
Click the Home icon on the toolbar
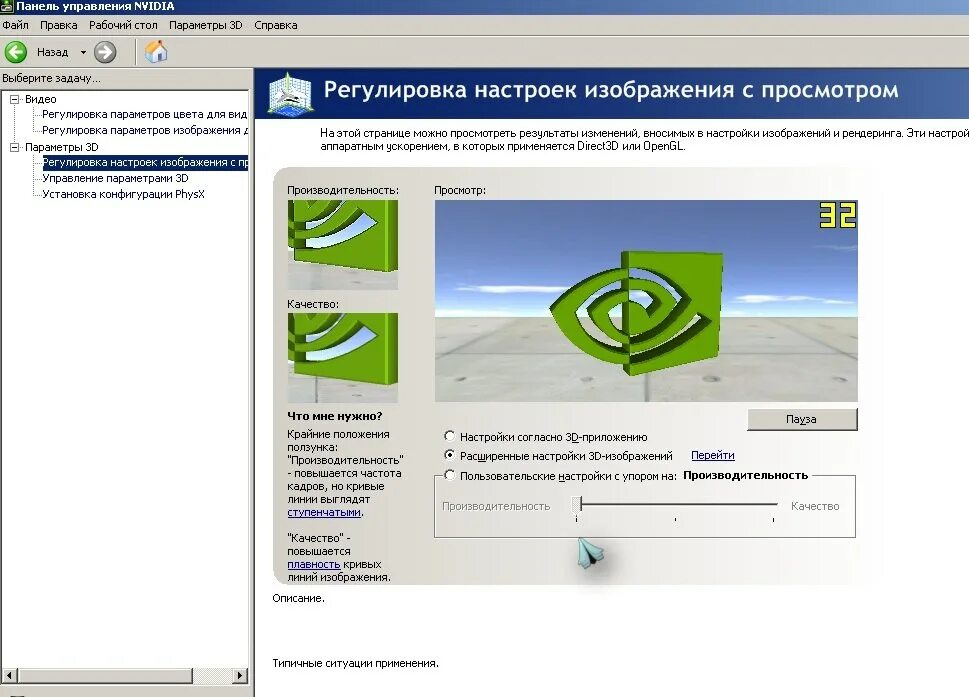[x=156, y=50]
